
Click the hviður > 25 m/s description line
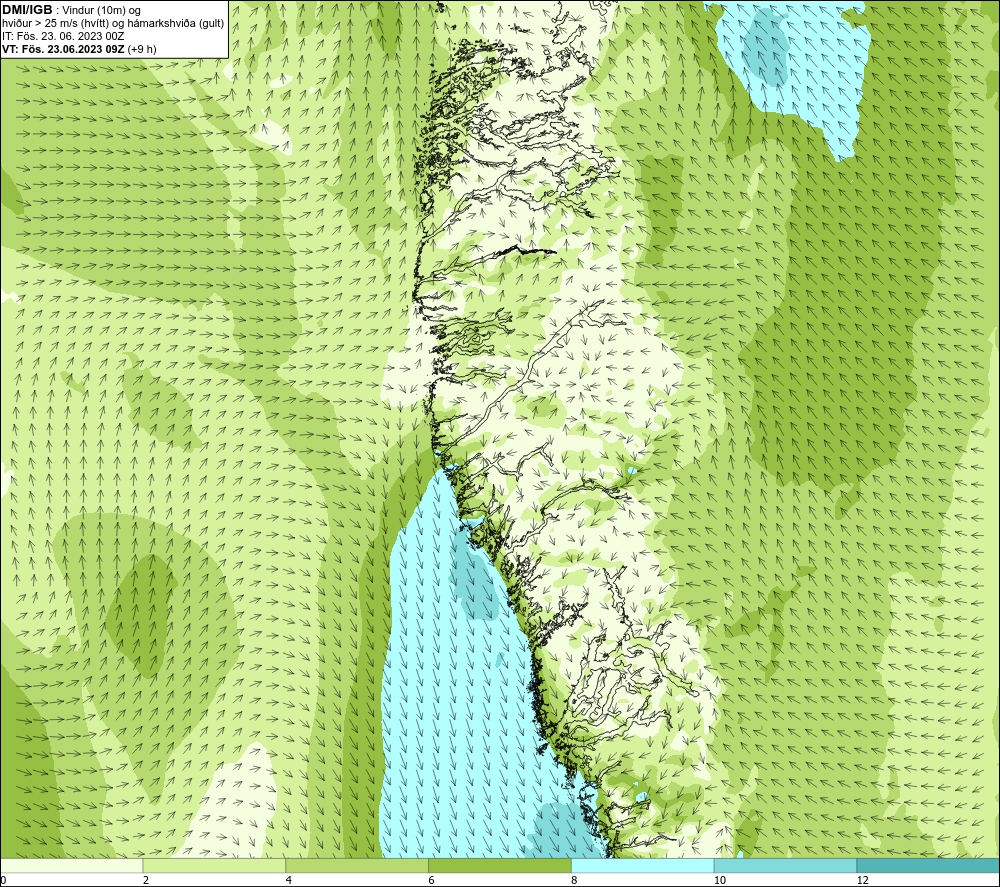click(x=114, y=23)
